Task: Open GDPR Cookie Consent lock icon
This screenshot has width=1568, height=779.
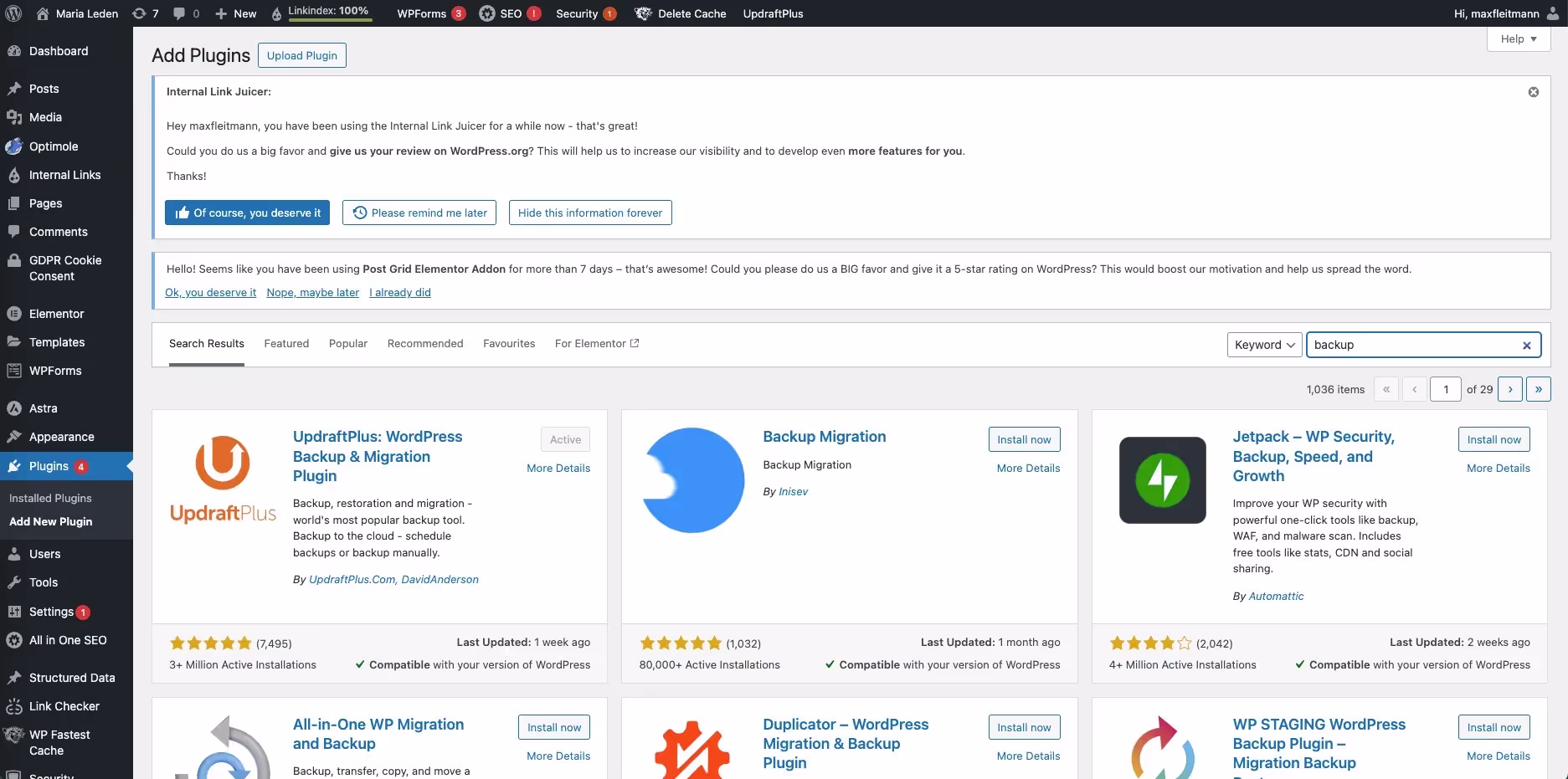Action: [x=14, y=260]
